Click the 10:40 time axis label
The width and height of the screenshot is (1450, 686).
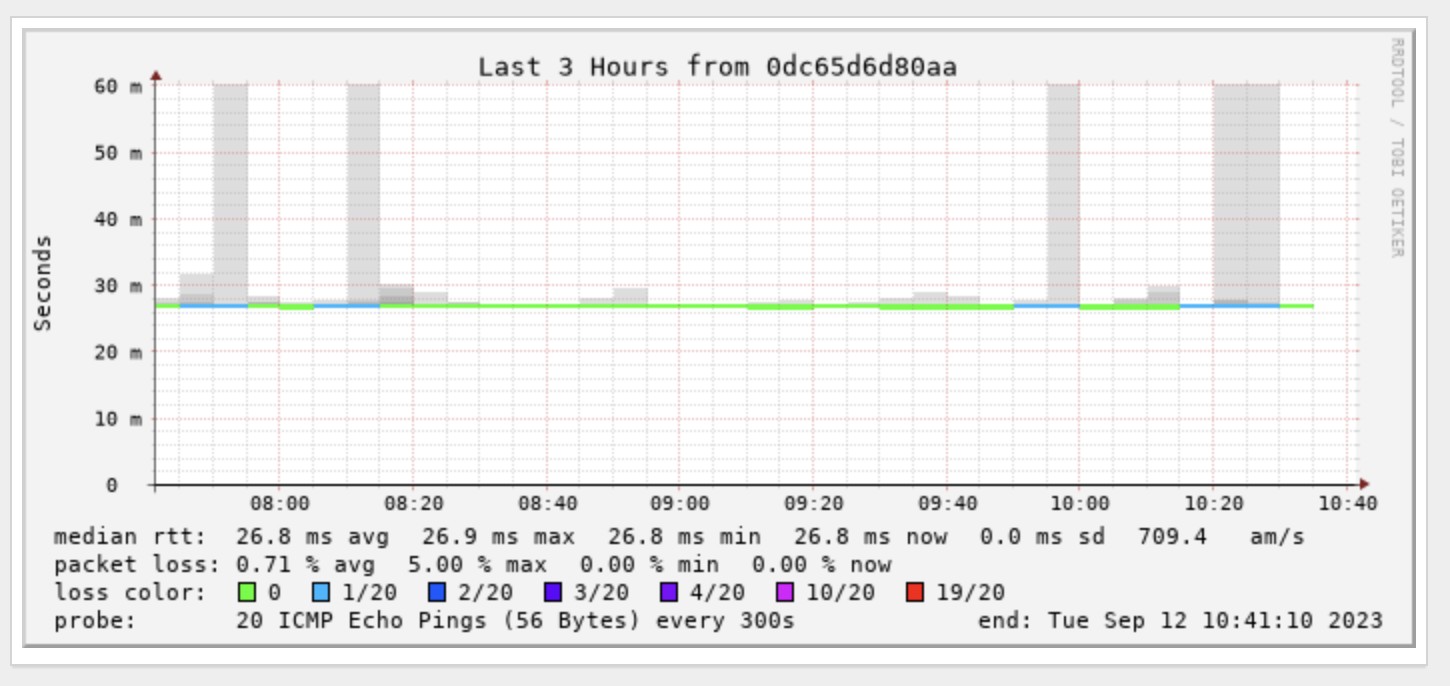tap(1347, 503)
